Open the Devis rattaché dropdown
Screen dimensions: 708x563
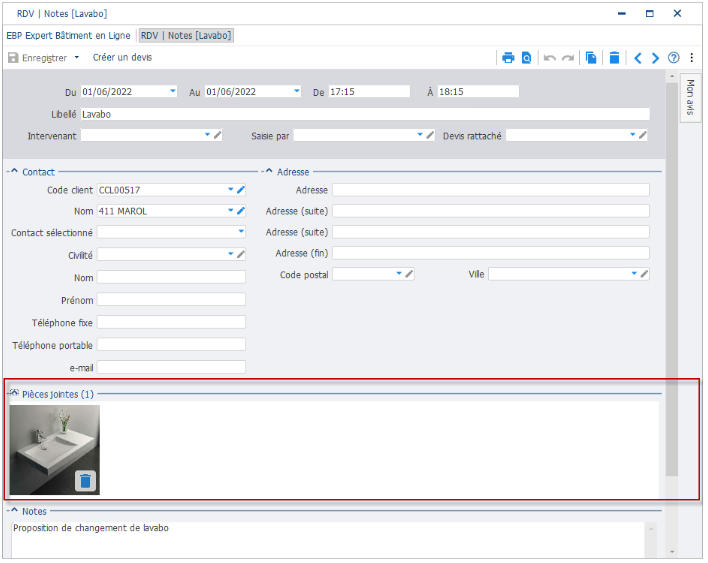[633, 135]
